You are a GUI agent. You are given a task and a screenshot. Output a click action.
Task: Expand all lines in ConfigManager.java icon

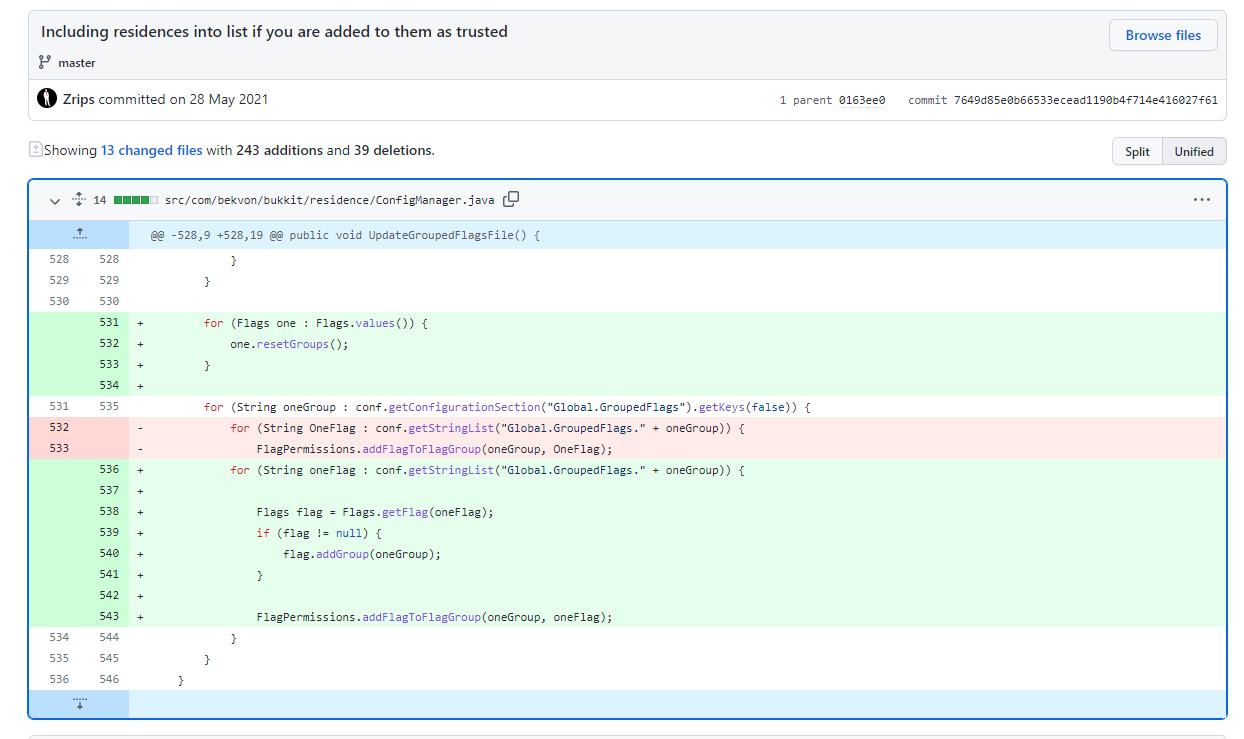[79, 200]
